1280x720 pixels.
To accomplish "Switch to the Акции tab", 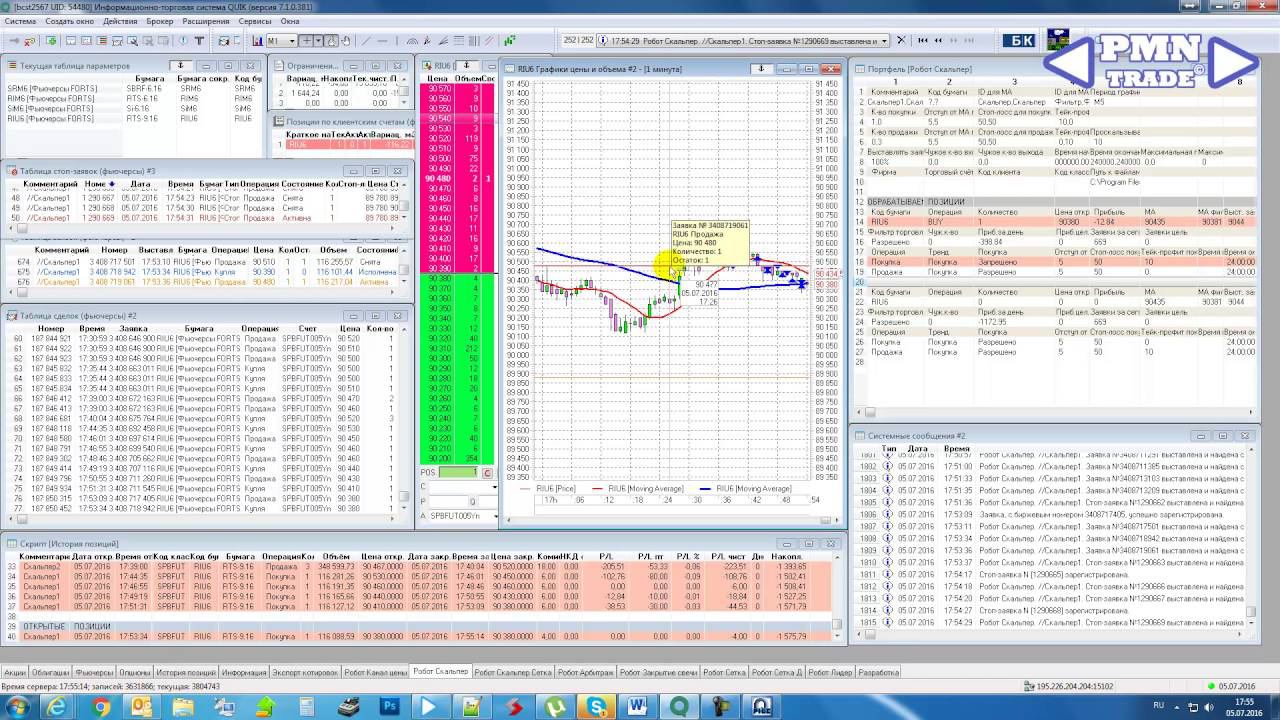I will point(15,673).
